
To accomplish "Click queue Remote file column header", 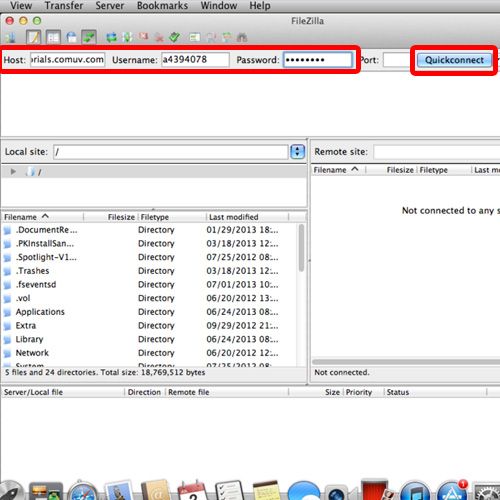I will [227, 392].
